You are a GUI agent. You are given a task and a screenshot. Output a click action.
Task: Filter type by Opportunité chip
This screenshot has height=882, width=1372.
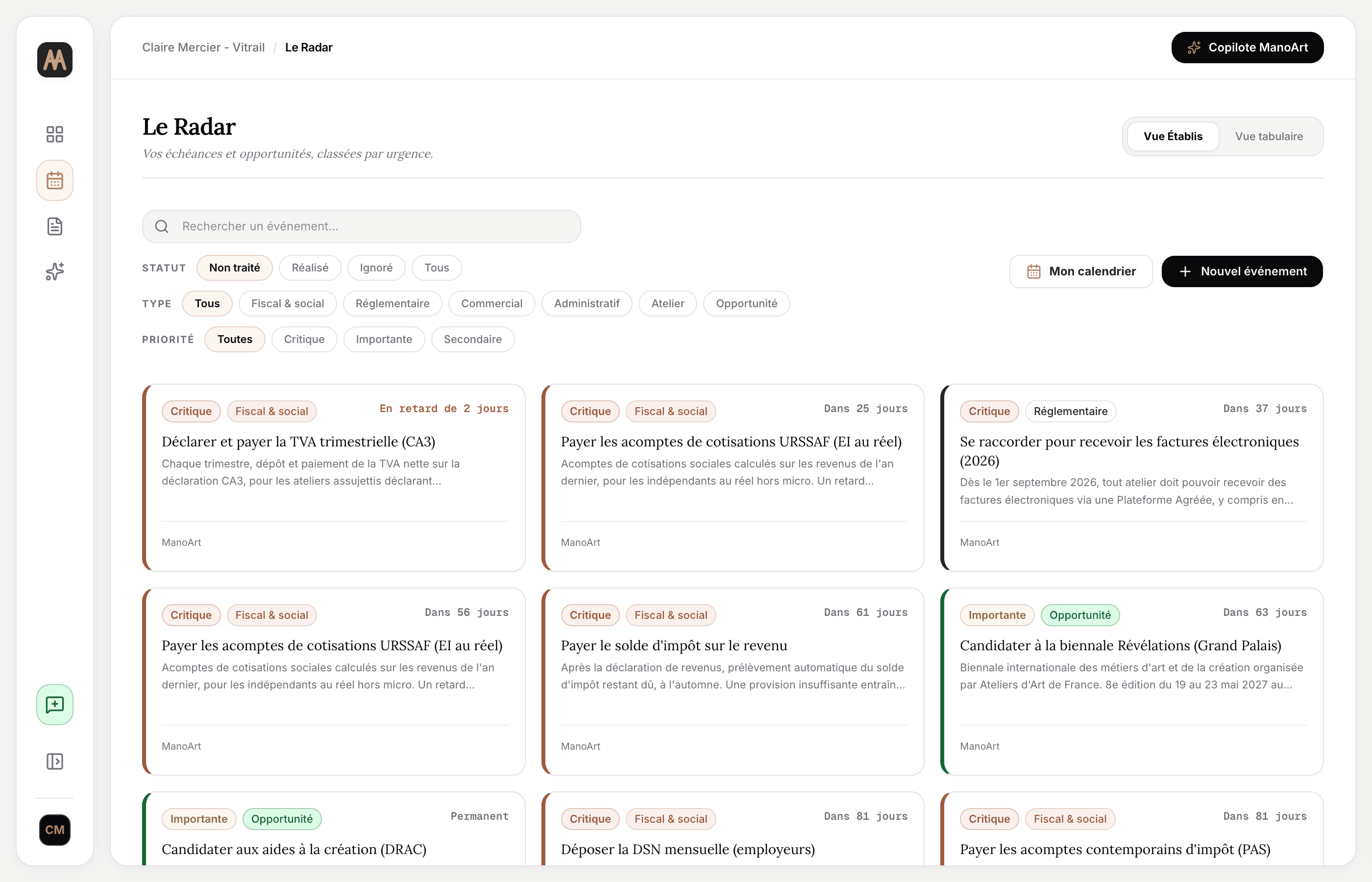746,303
